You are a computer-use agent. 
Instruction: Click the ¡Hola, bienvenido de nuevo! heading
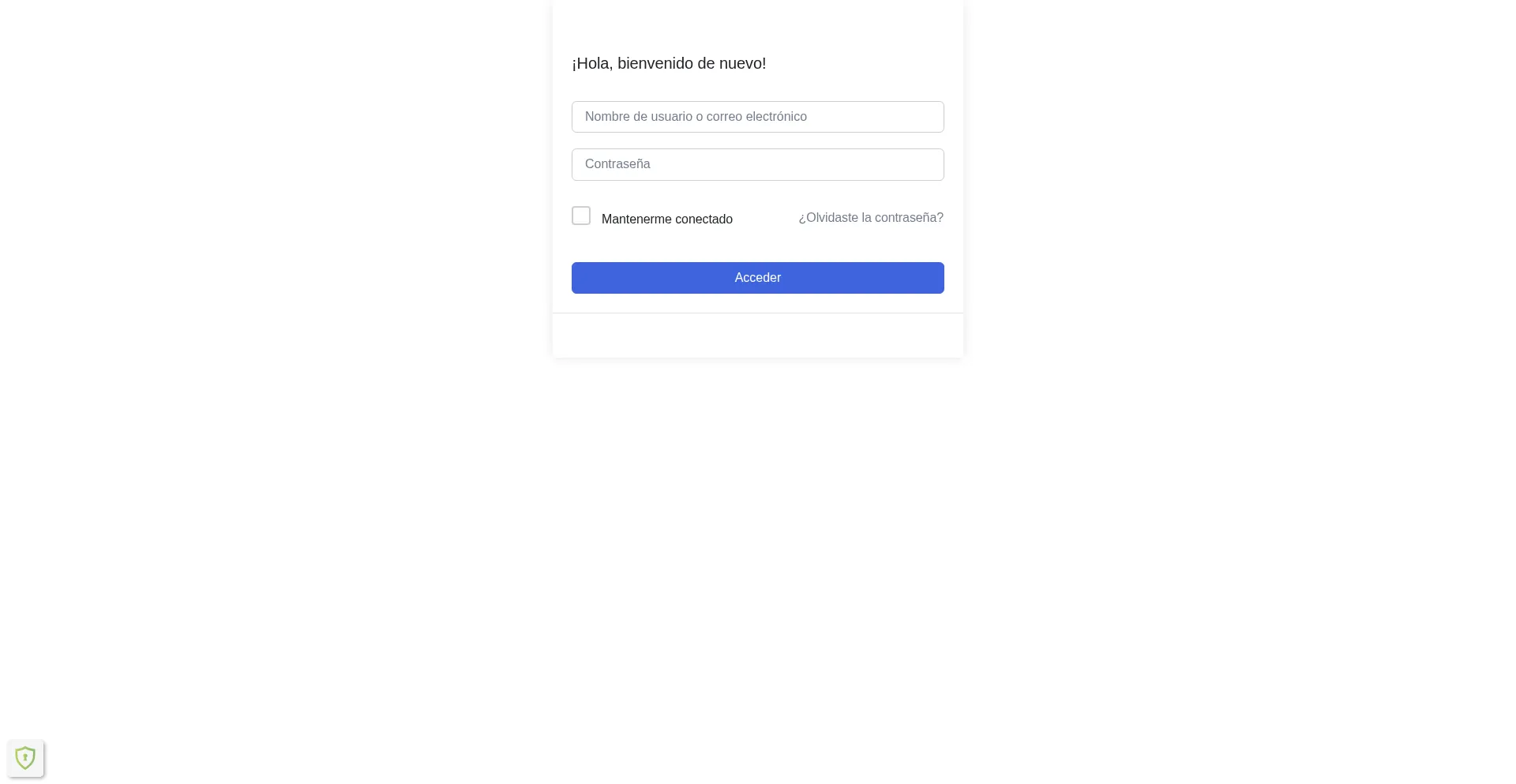tap(669, 63)
